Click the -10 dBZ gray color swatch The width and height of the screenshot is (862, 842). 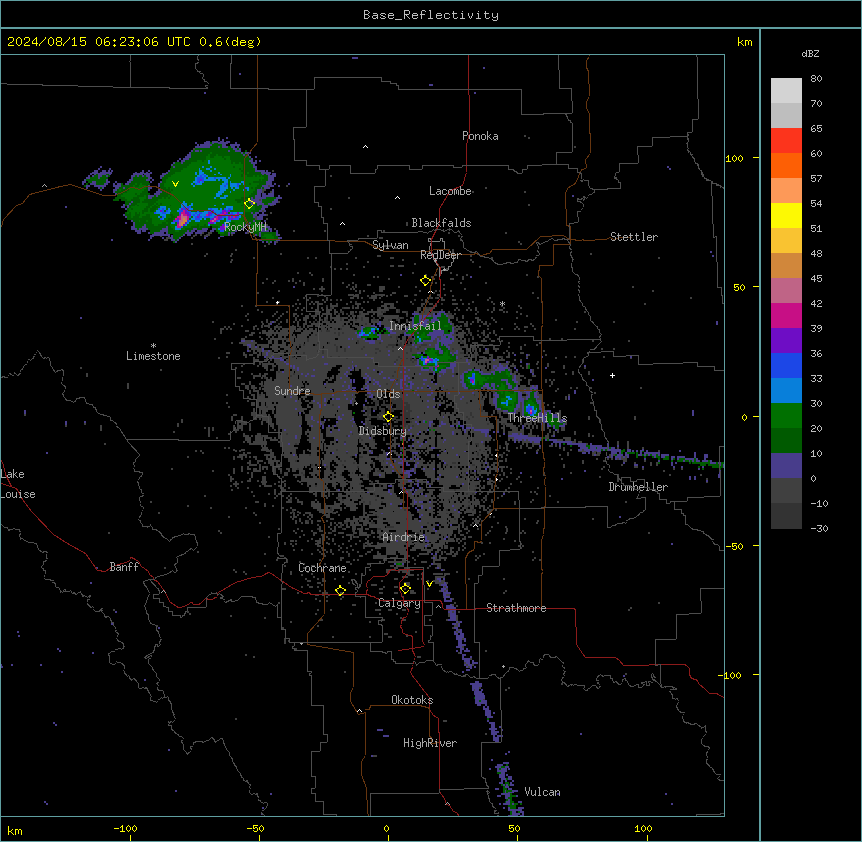click(786, 516)
